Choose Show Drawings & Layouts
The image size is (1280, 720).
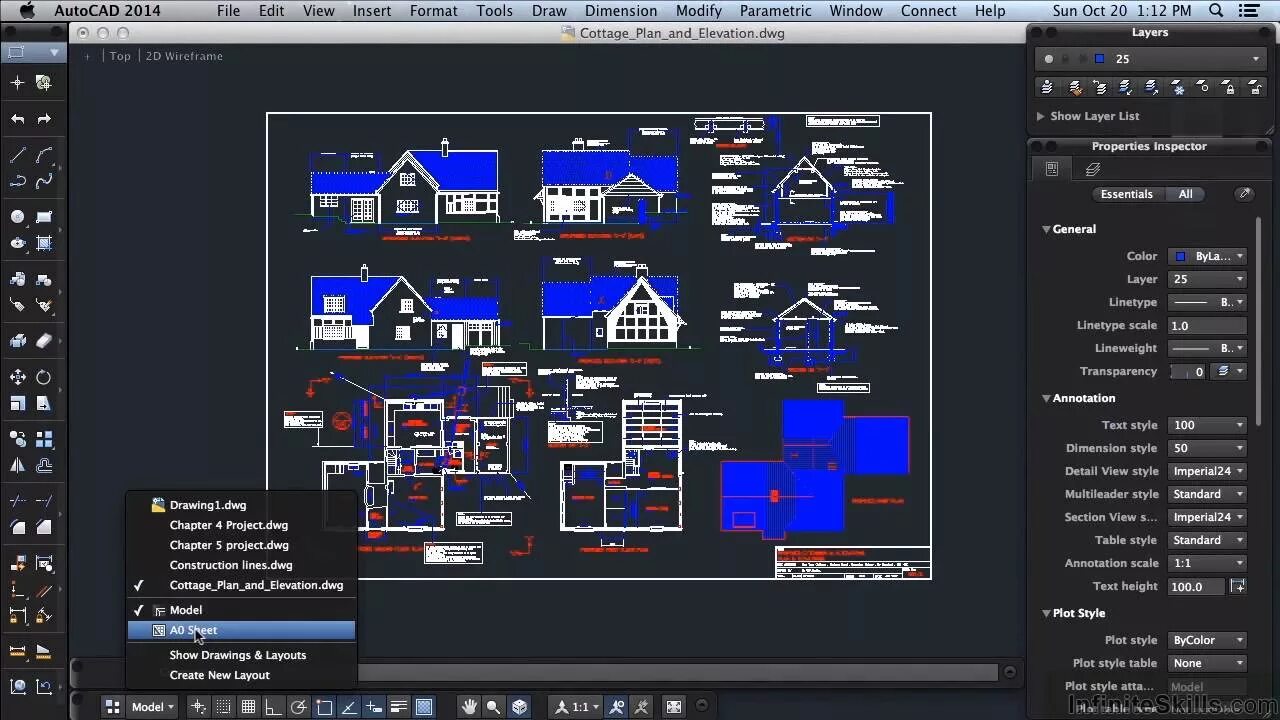point(237,655)
